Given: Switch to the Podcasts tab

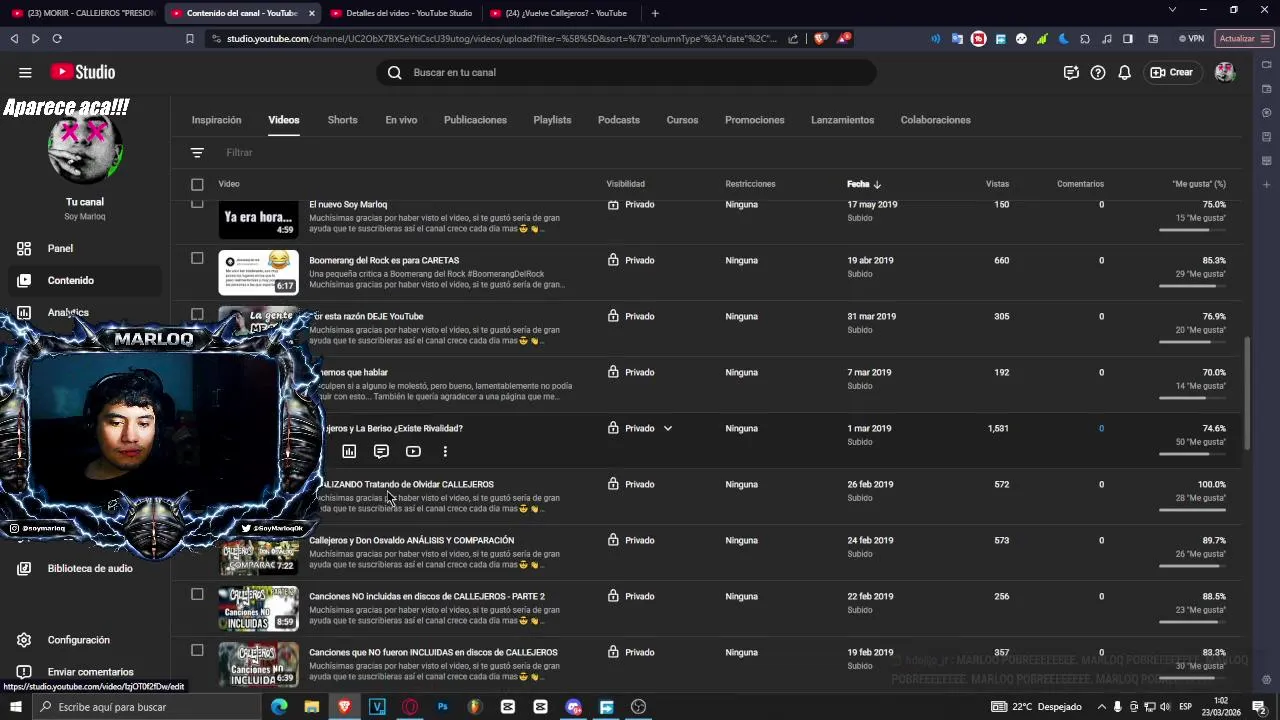Looking at the screenshot, I should [619, 120].
